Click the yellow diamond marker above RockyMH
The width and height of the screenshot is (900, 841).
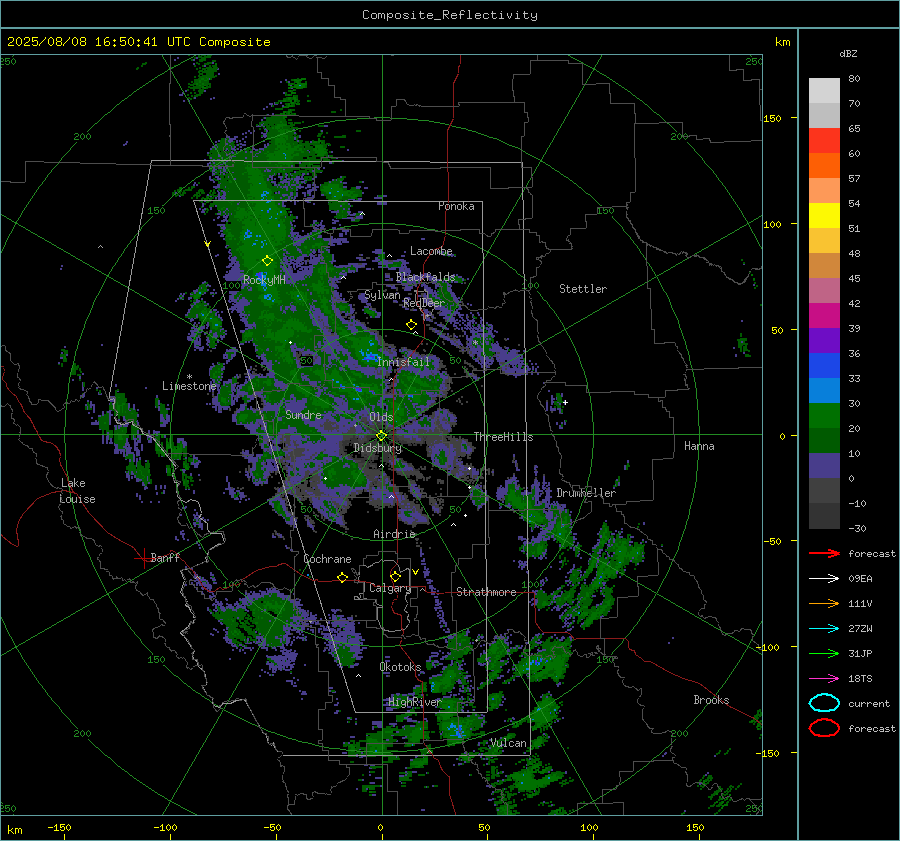(267, 261)
